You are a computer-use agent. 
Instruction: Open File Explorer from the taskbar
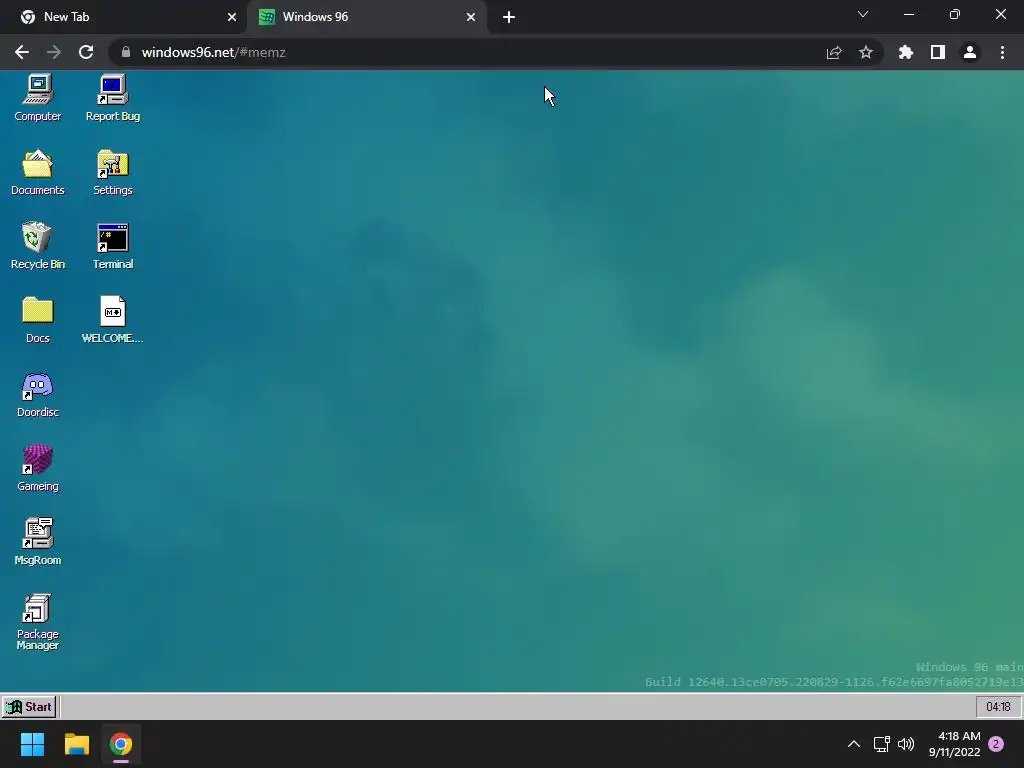(76, 744)
